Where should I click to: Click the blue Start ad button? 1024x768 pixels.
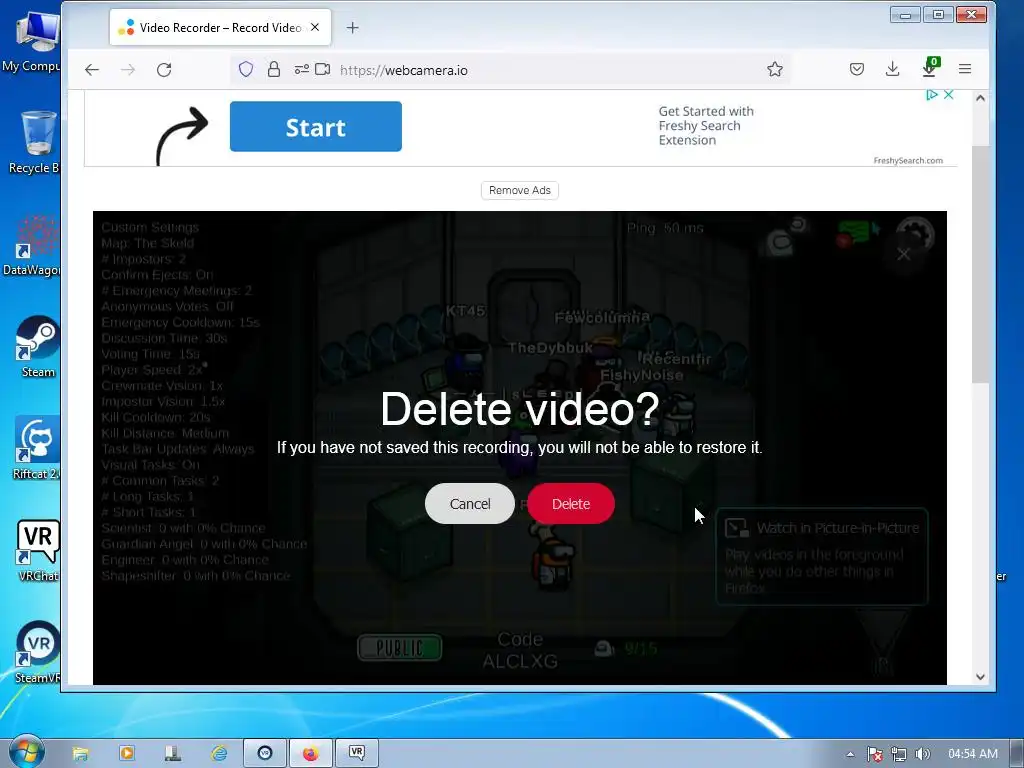(315, 127)
